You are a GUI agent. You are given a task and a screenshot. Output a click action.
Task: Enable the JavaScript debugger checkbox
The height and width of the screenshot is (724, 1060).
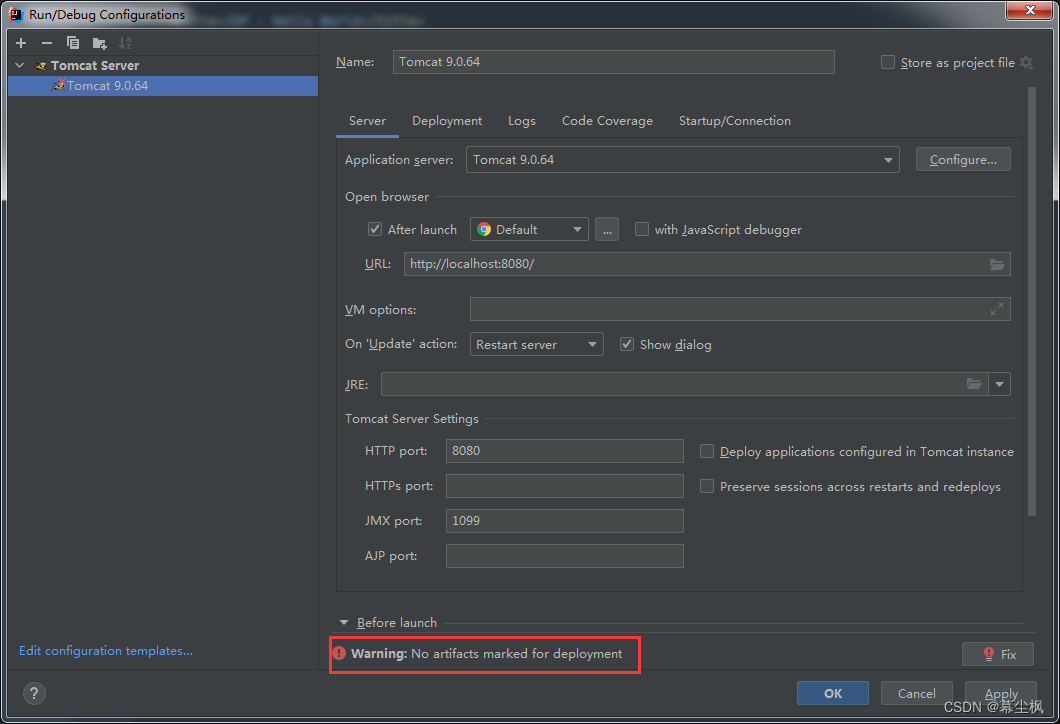(642, 229)
